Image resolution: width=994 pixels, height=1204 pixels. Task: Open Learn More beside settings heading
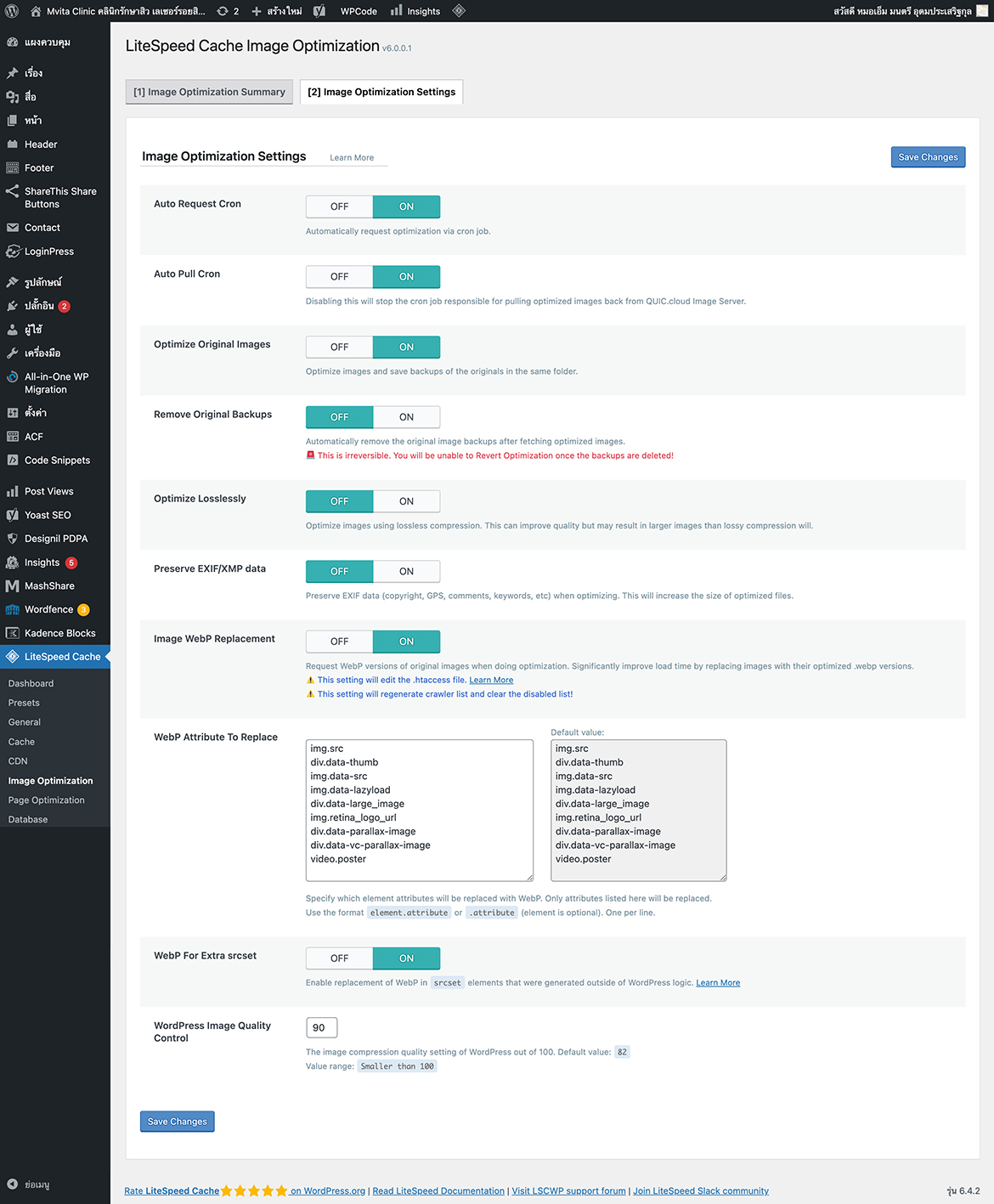coord(352,158)
